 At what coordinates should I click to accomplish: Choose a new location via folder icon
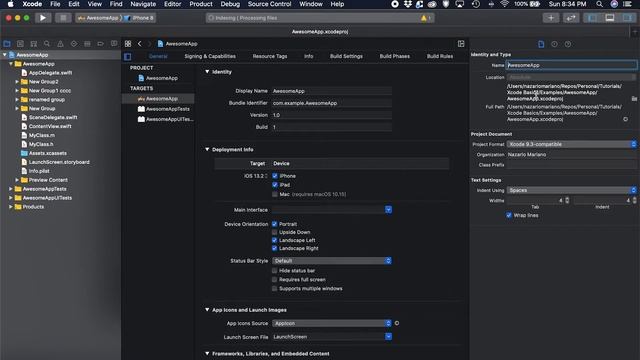(634, 98)
